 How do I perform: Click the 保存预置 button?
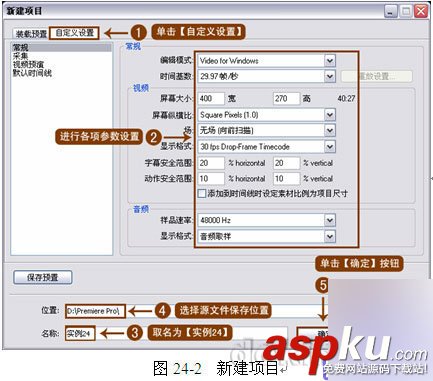[43, 277]
